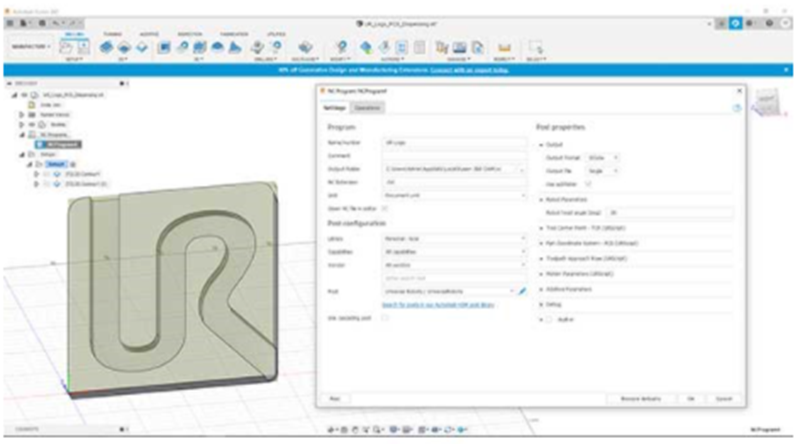
Task: Open the ADDITIVE ribbon tab
Action: 149,34
